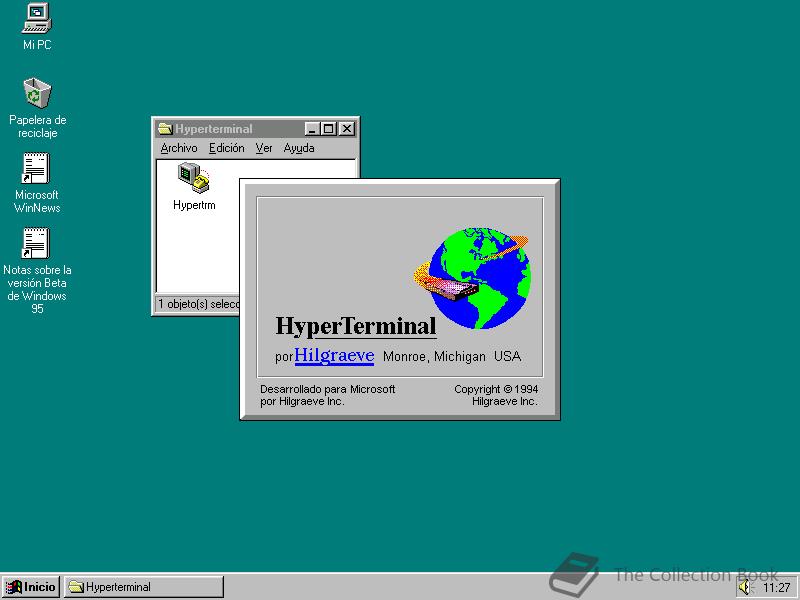Click the folder icon in Hyperterminal title bar

165,129
